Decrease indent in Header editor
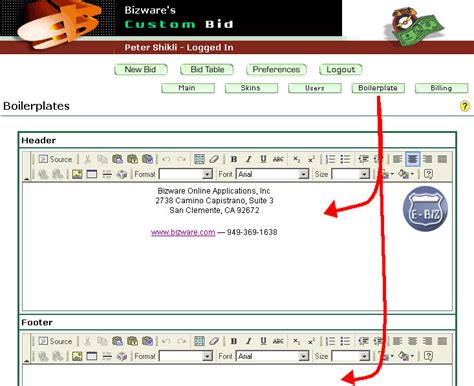This screenshot has width=474, height=386. pyautogui.click(x=363, y=159)
